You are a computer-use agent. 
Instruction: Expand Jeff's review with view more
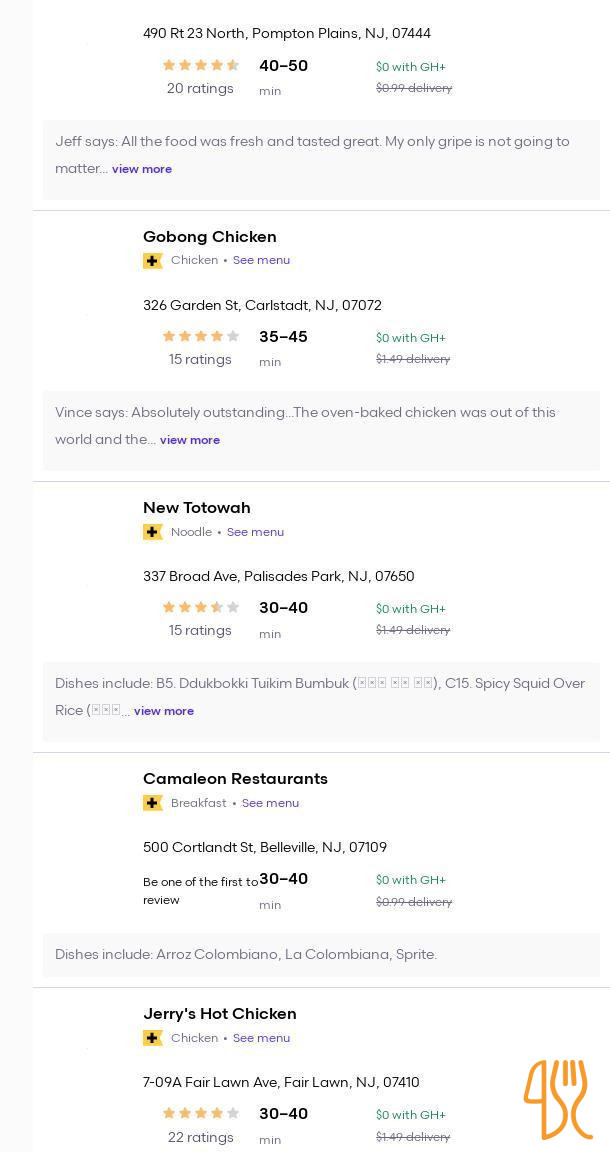pyautogui.click(x=142, y=169)
